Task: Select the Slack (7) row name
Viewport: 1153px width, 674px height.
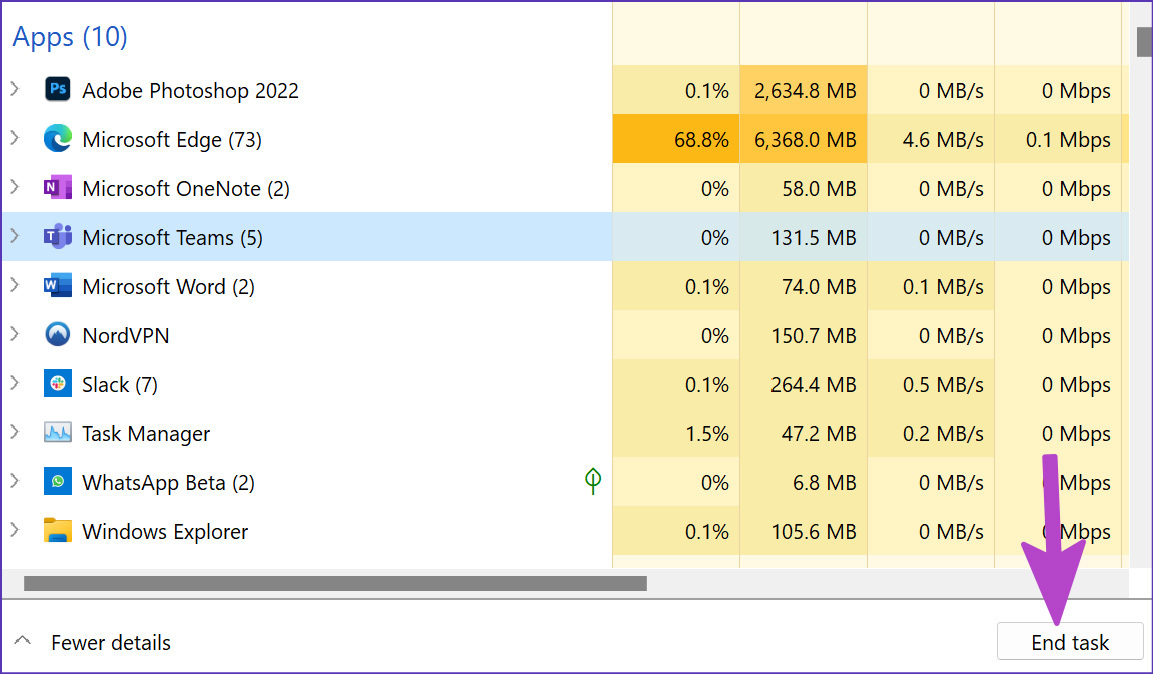Action: (120, 384)
